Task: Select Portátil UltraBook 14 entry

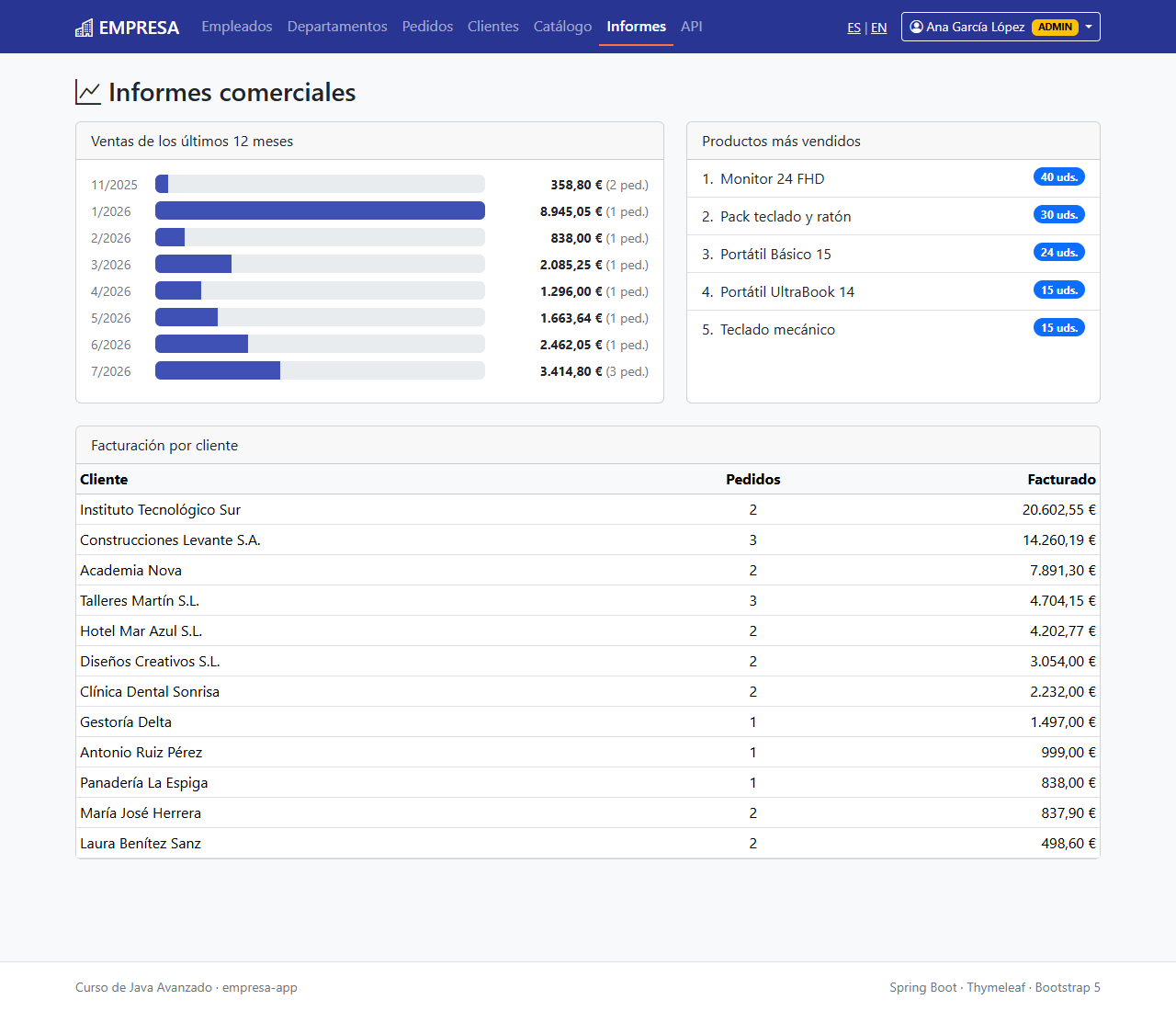Action: pyautogui.click(x=893, y=291)
